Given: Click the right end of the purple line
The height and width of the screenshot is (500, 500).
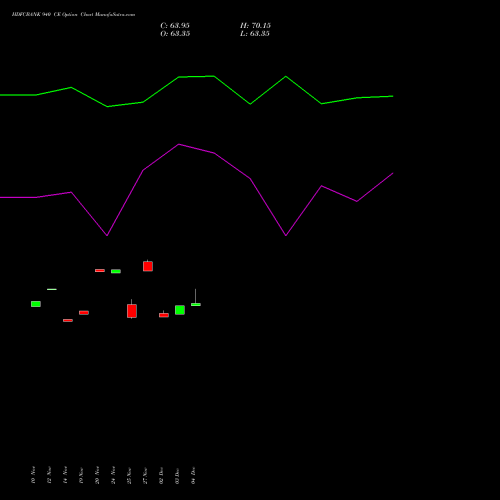Looking at the screenshot, I should point(393,173).
